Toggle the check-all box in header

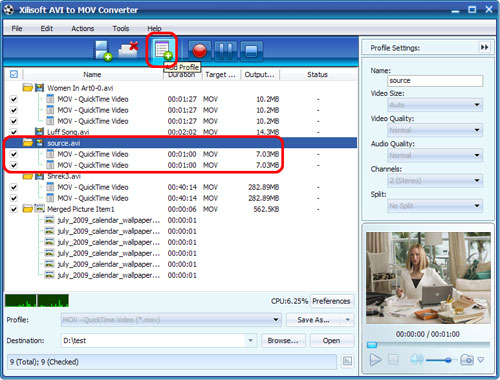tap(14, 74)
